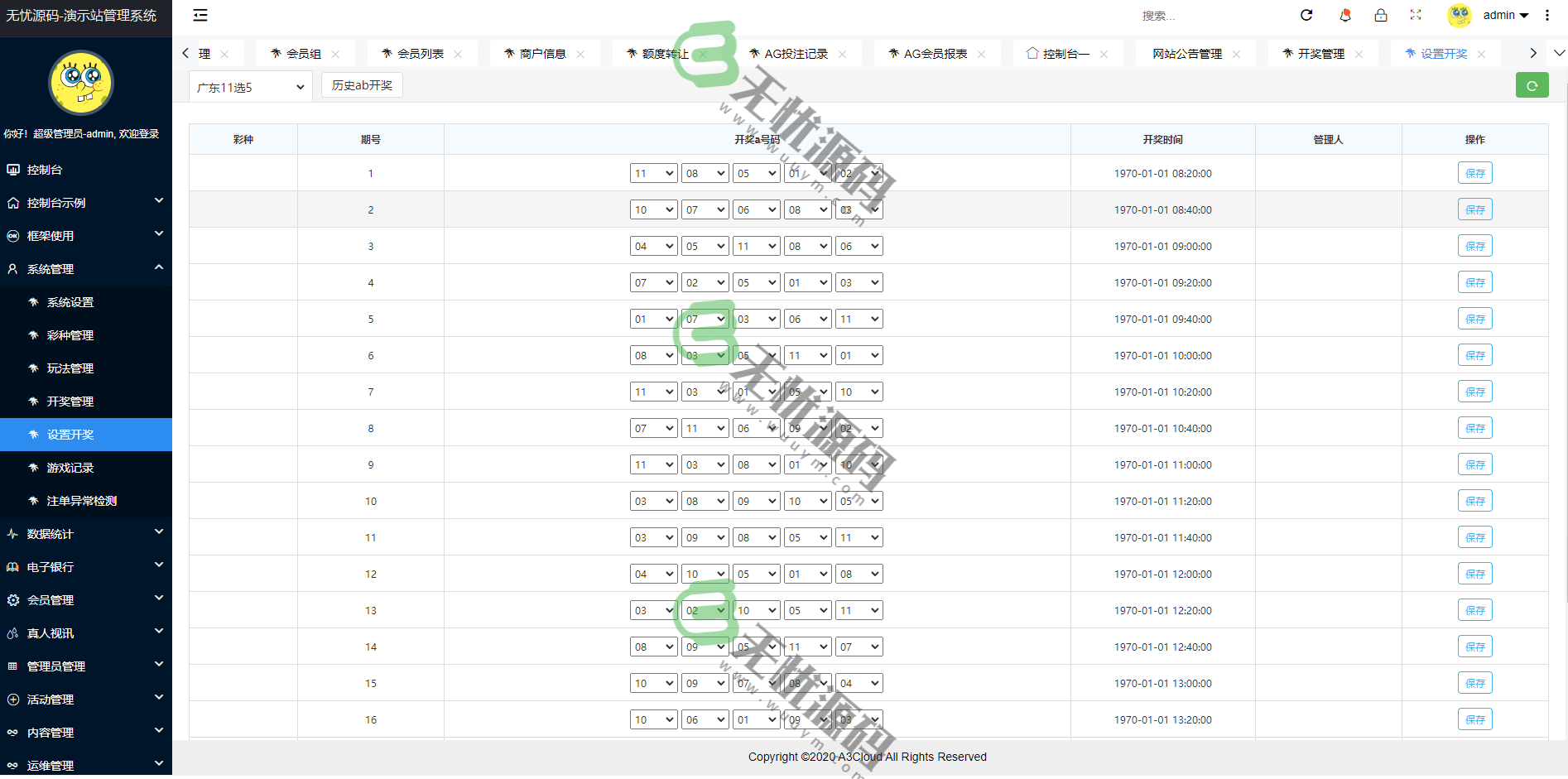Click the green reload button
This screenshot has height=779, width=1568.
pyautogui.click(x=1532, y=85)
